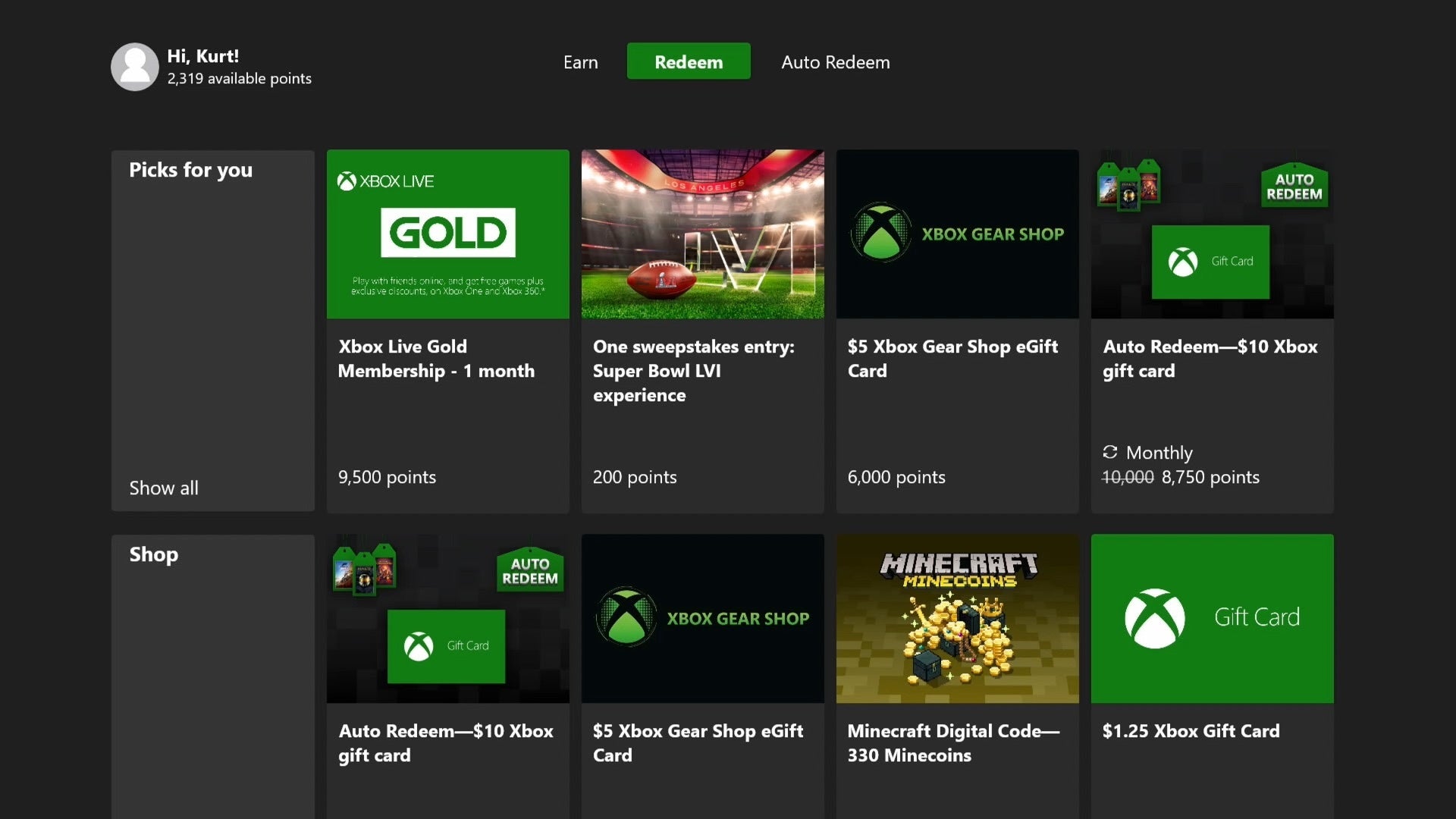Click the Monthly refresh arrows icon
The width and height of the screenshot is (1456, 819).
click(1110, 452)
